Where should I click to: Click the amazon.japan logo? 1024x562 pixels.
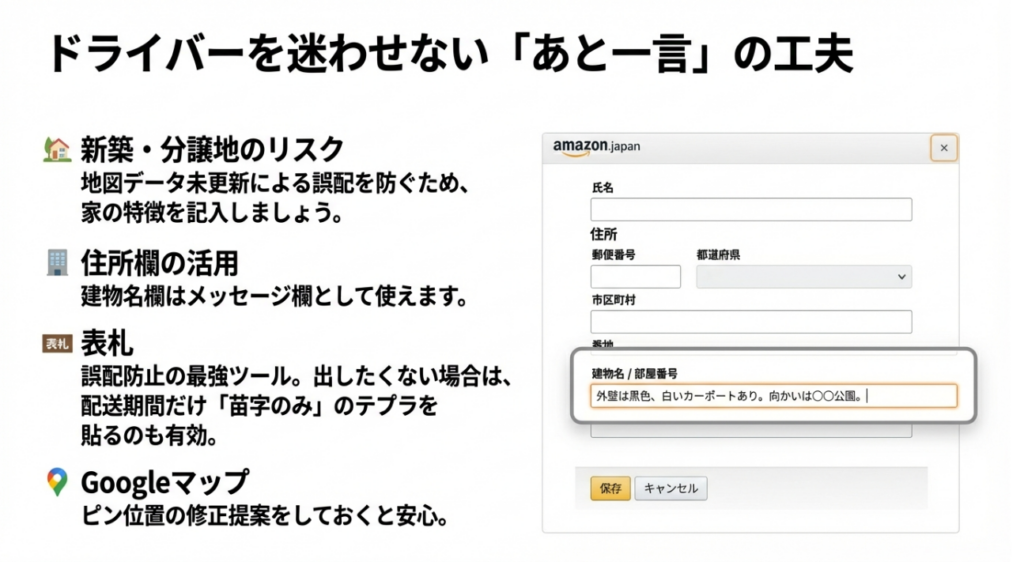click(597, 147)
